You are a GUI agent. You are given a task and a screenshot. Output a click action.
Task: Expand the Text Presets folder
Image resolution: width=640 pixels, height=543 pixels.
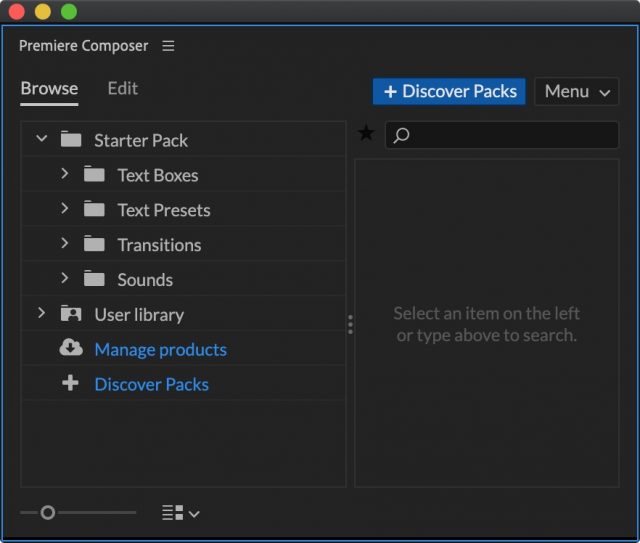point(64,209)
